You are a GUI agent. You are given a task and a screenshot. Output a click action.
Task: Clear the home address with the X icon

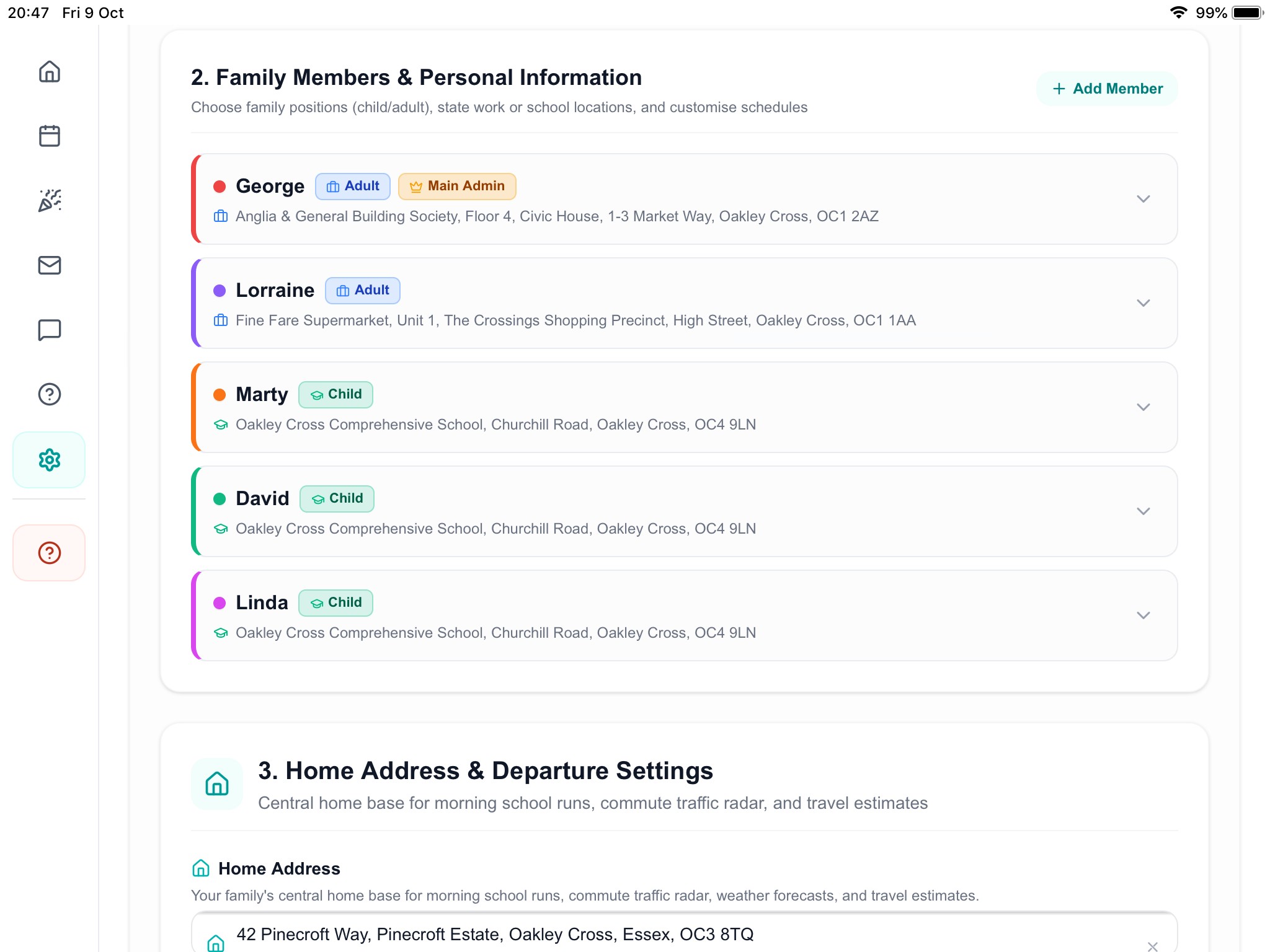click(1153, 946)
